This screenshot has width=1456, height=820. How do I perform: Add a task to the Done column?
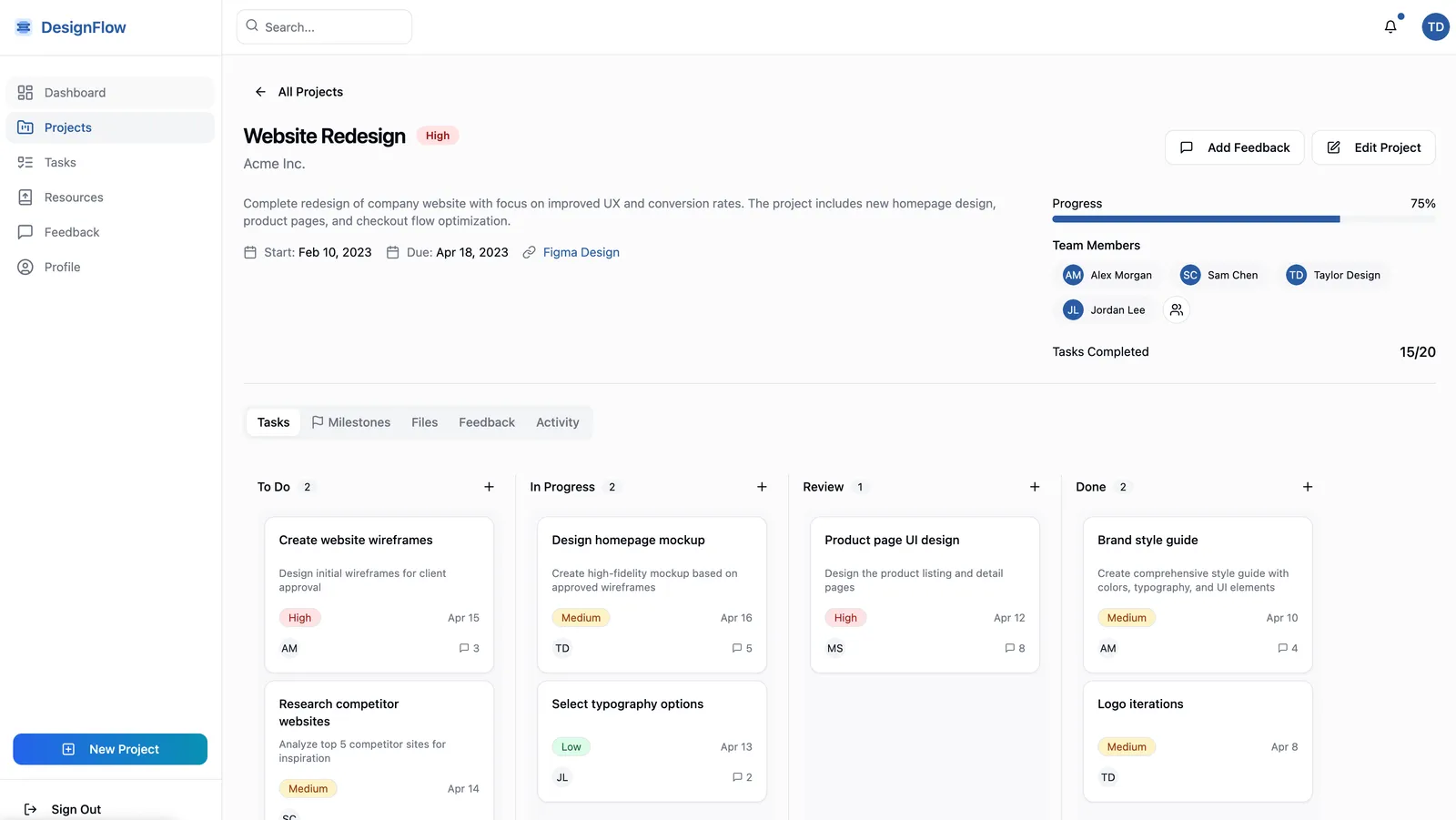[x=1308, y=487]
